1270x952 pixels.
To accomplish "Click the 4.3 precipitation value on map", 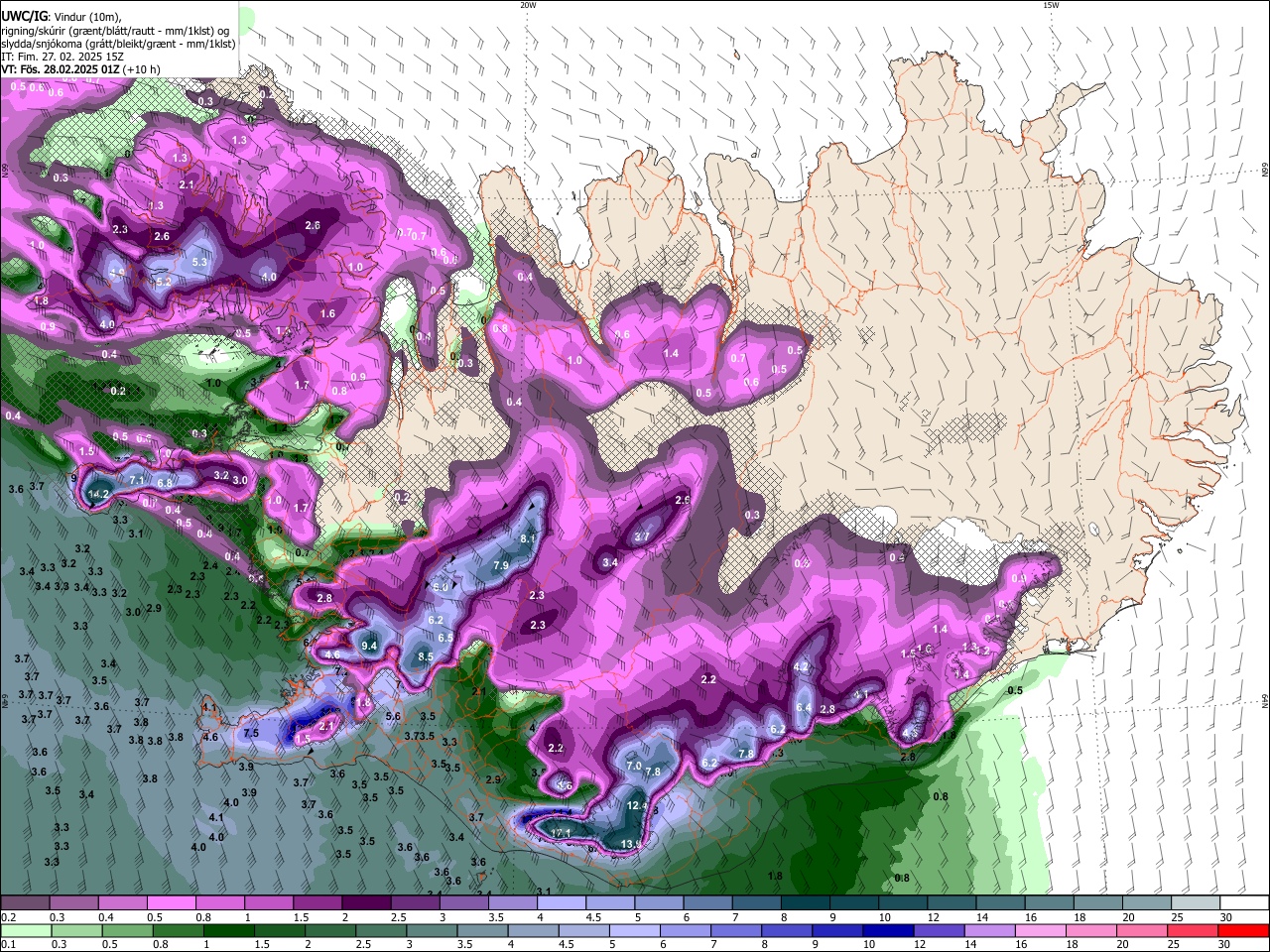I will click(909, 733).
